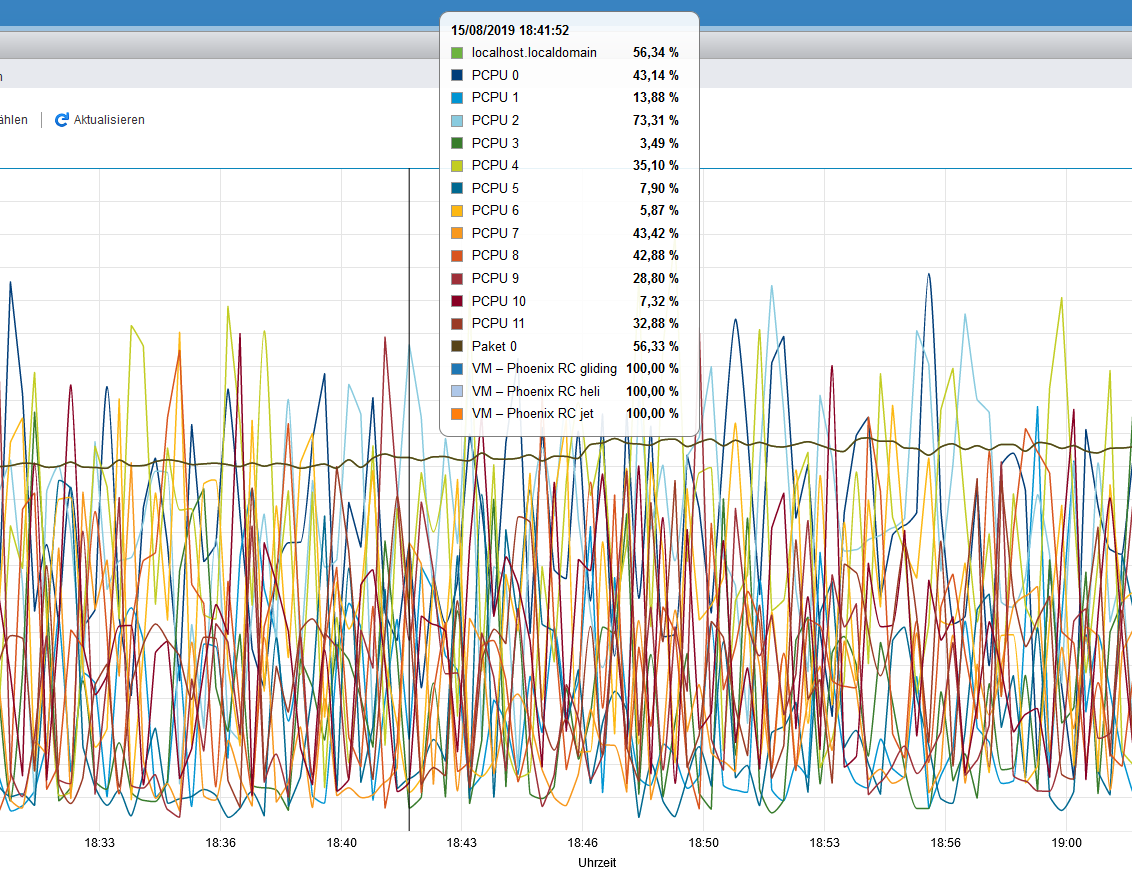Image resolution: width=1132 pixels, height=879 pixels.
Task: Click the 19:00 time axis label
Action: tap(1066, 843)
